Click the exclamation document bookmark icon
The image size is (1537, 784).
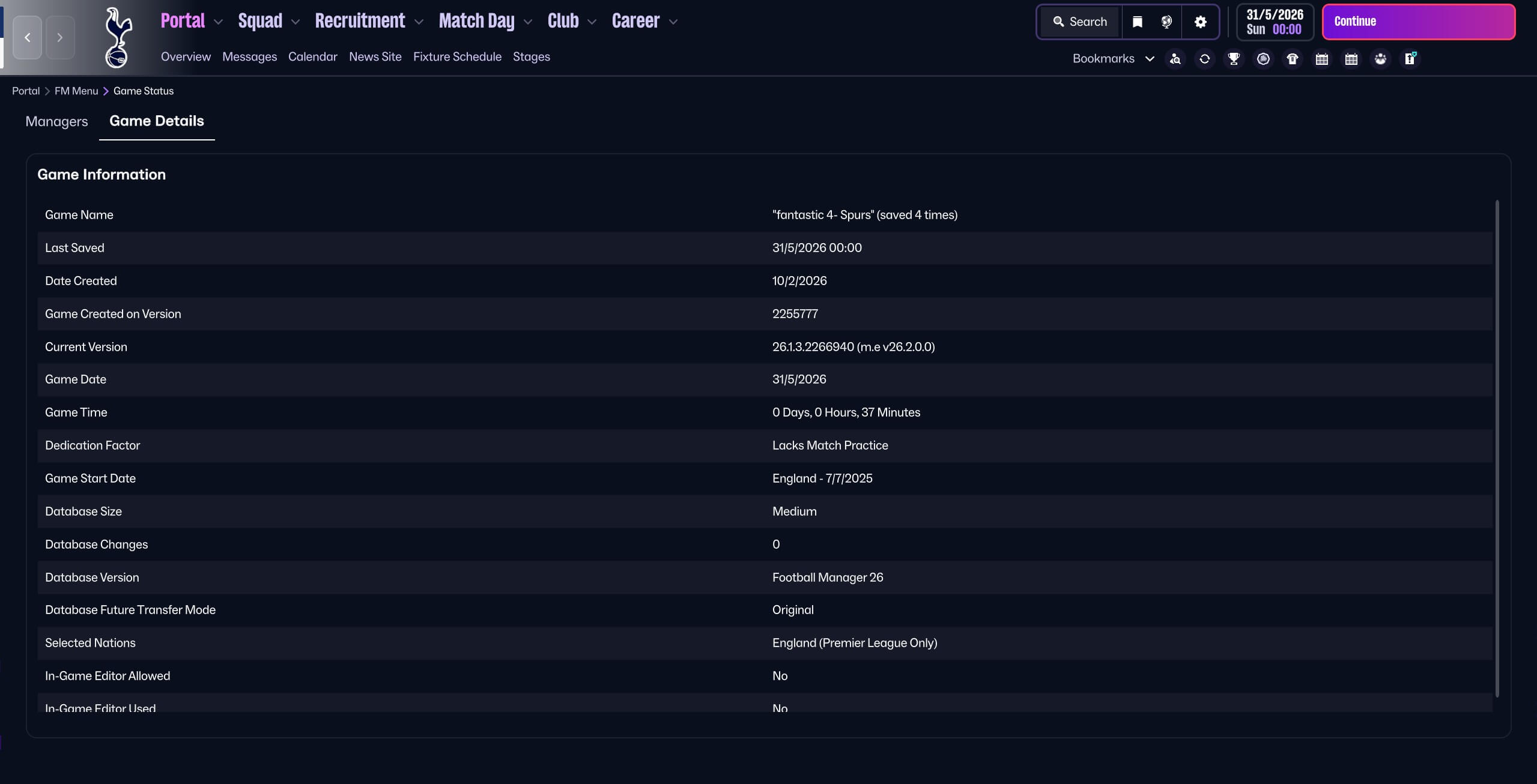click(x=1410, y=59)
